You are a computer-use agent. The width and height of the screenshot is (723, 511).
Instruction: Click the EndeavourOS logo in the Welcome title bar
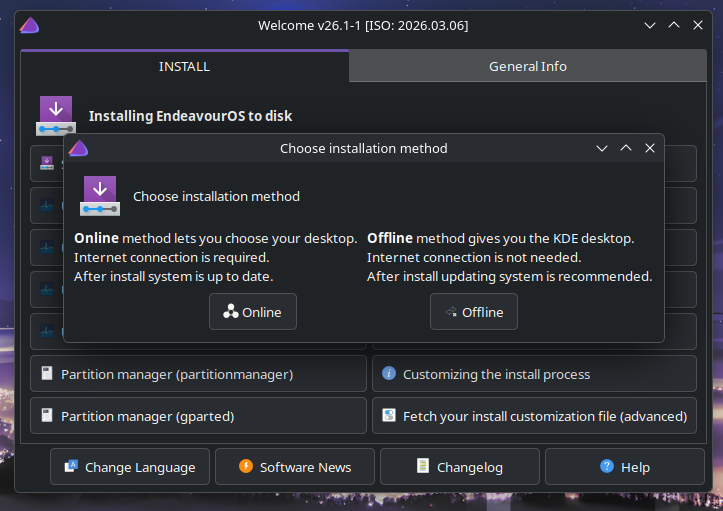tap(30, 25)
